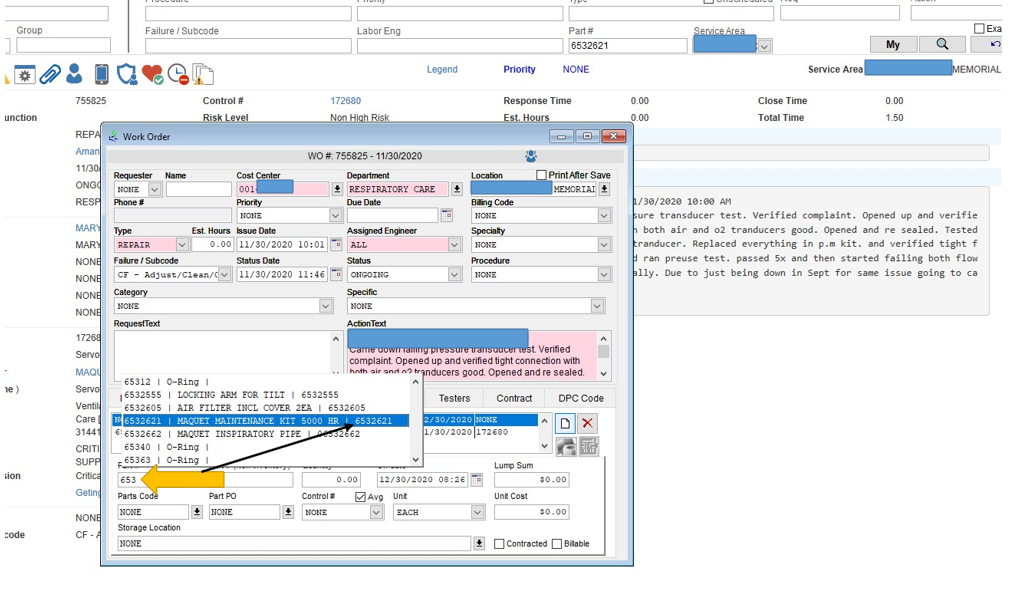Image resolution: width=1026 pixels, height=597 pixels.
Task: Click the part field containing 653
Action: pos(205,480)
